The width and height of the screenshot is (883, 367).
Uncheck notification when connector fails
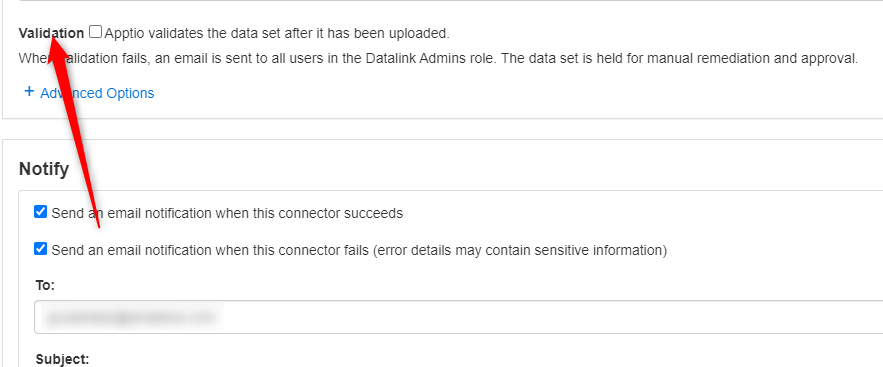(40, 249)
